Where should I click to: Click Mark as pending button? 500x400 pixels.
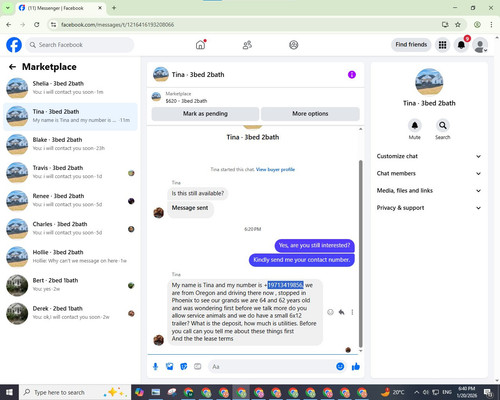click(x=205, y=114)
